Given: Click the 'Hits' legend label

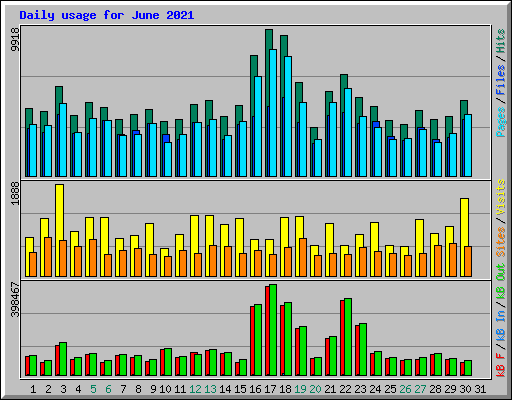Looking at the screenshot, I should (x=501, y=41).
